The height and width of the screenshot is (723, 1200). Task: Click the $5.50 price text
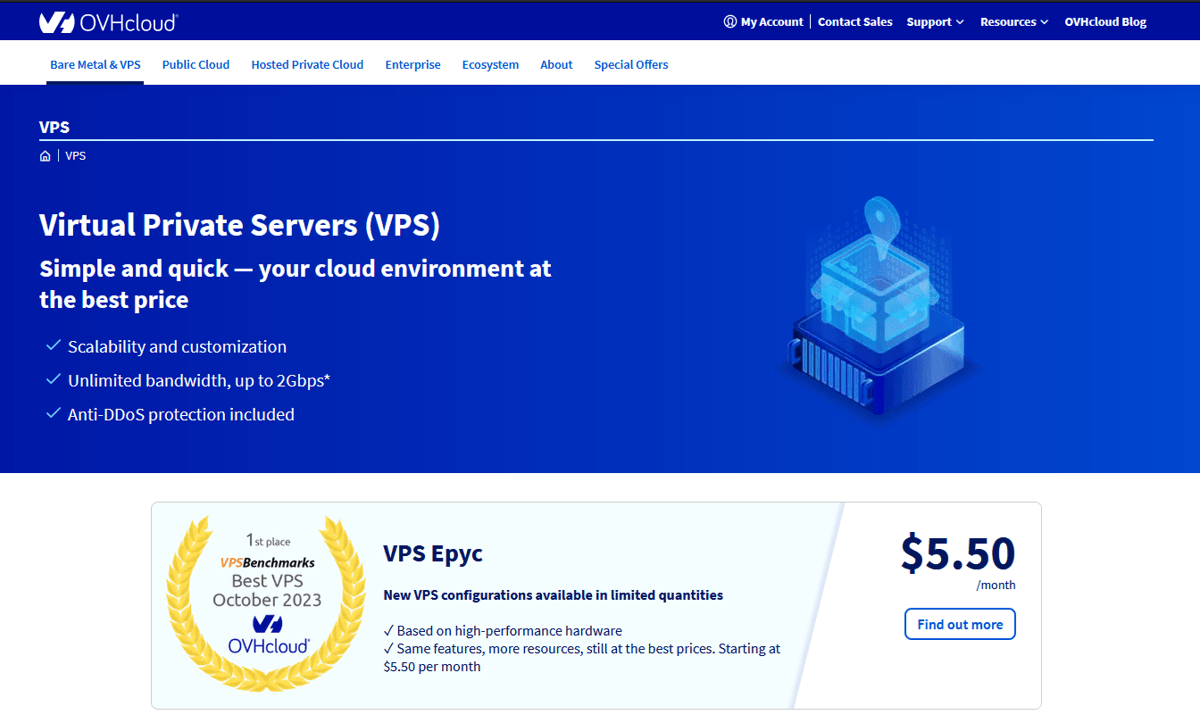tap(957, 553)
